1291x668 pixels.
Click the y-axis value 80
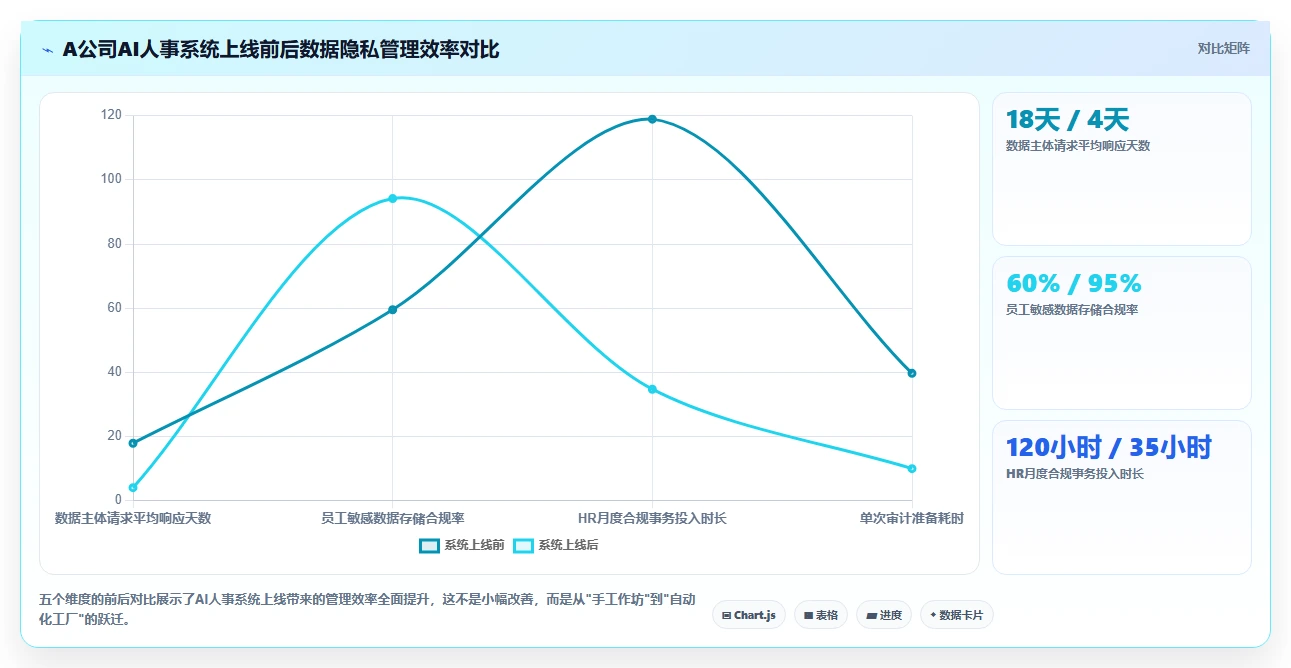point(114,243)
